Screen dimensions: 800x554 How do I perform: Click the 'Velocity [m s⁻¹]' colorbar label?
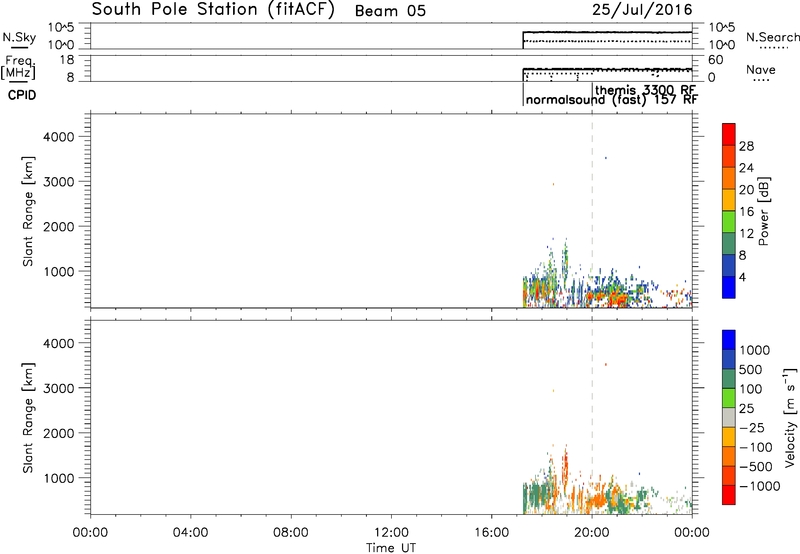[790, 418]
